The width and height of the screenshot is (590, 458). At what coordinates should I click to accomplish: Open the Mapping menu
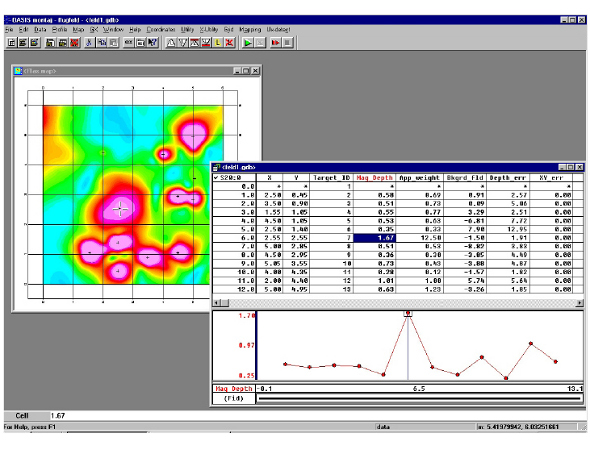click(250, 29)
